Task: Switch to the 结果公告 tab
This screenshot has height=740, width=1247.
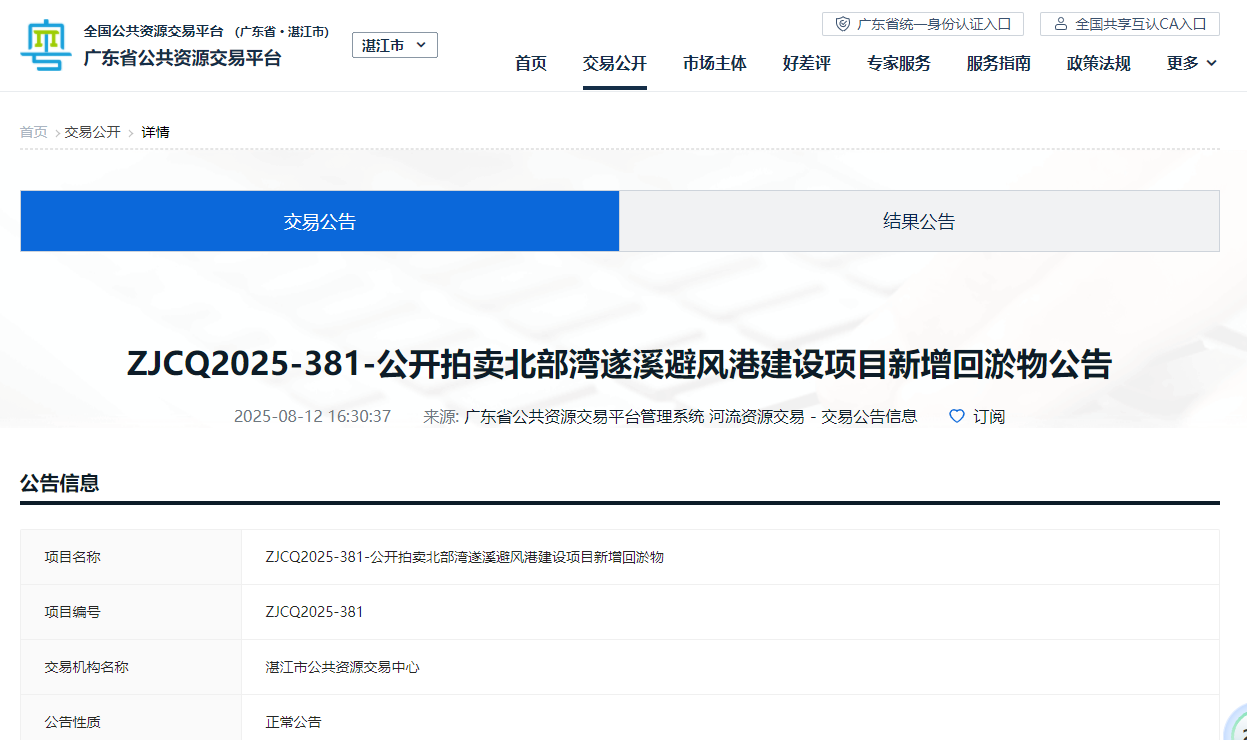Action: click(919, 221)
